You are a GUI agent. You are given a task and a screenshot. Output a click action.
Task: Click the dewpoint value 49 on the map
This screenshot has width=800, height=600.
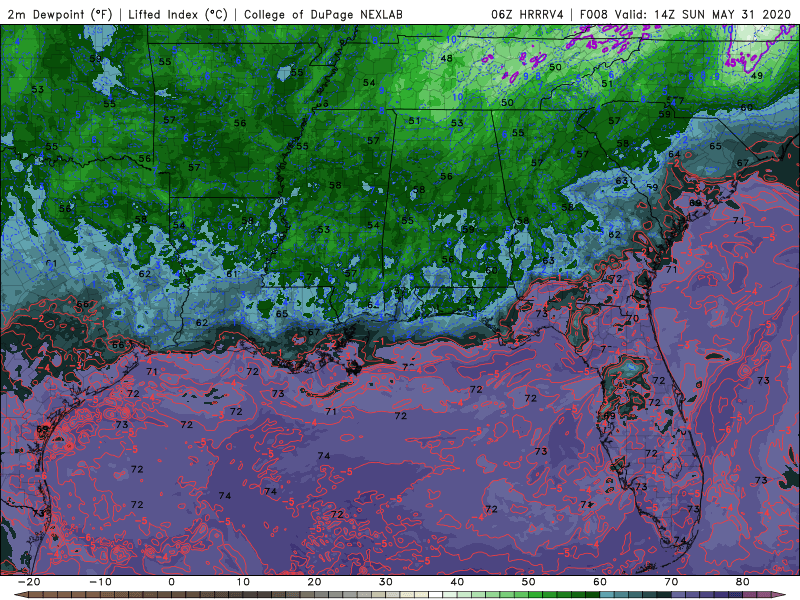757,76
